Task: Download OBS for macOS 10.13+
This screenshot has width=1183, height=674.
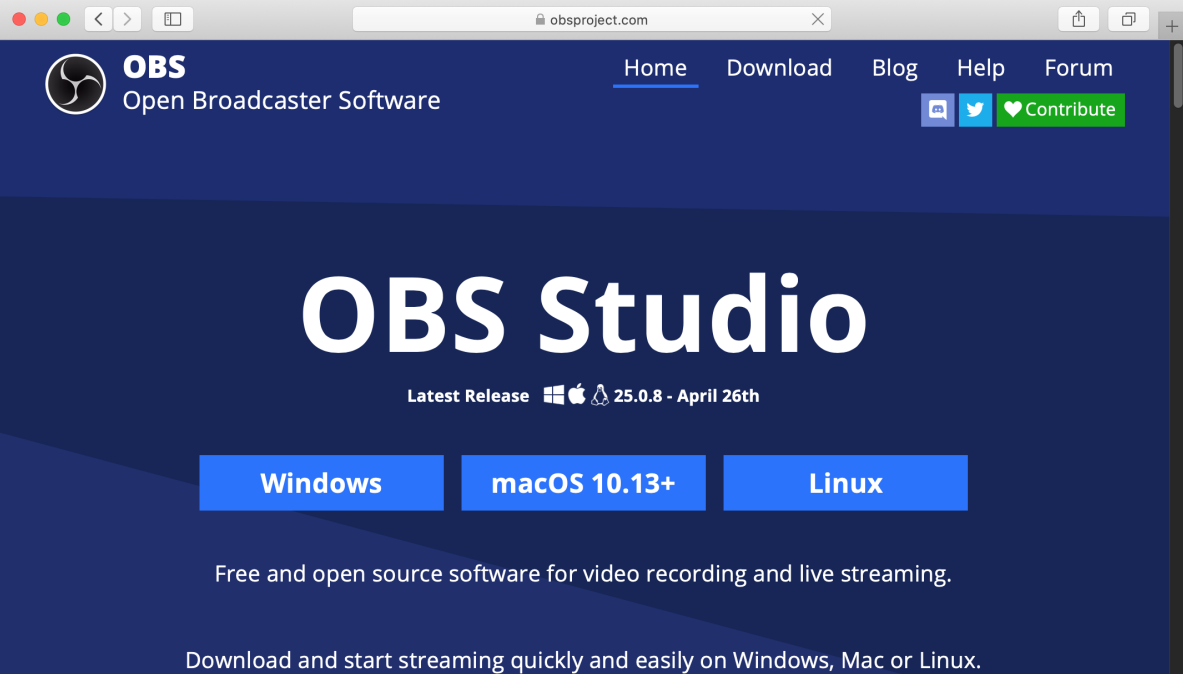Action: 583,483
